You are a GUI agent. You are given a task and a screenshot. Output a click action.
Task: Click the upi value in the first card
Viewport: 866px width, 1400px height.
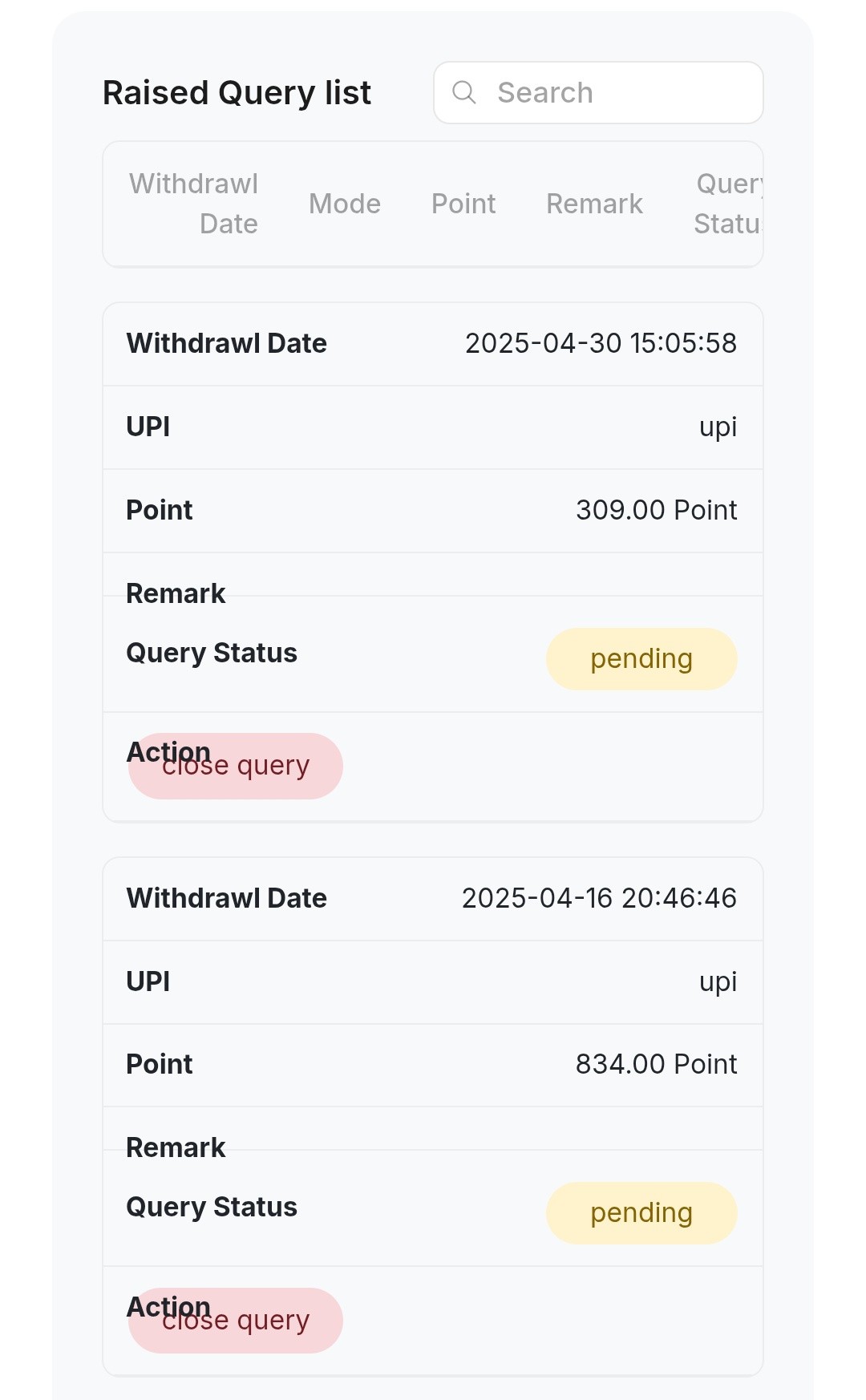[718, 427]
